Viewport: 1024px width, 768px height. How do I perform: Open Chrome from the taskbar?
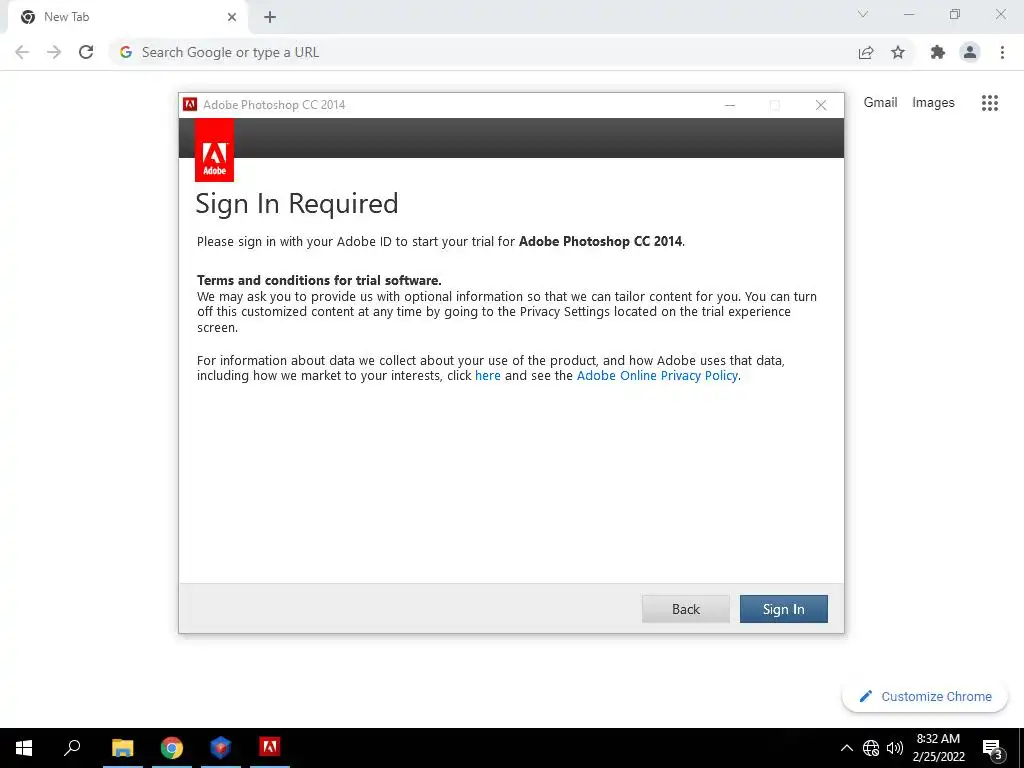coord(172,748)
